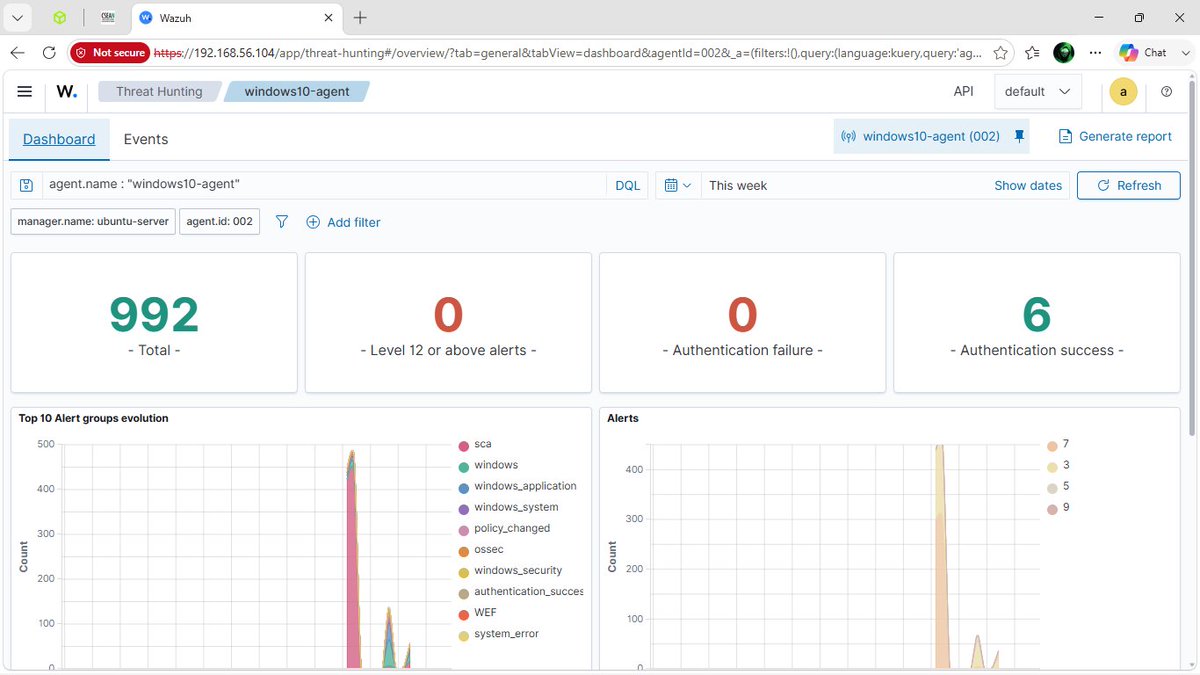1200x675 pixels.
Task: Go back with browser back arrow
Action: click(18, 52)
